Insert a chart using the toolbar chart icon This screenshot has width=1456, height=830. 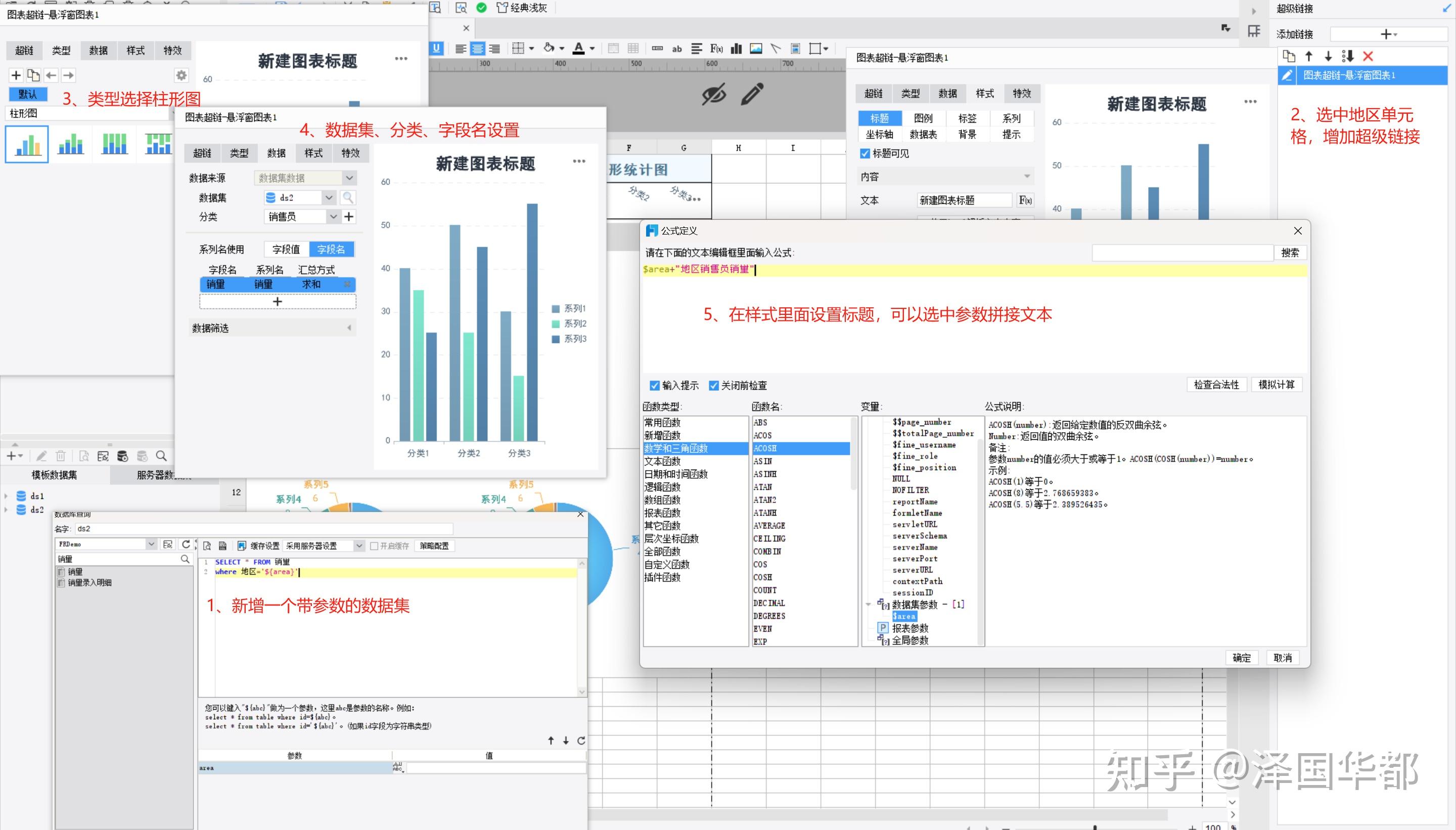[737, 49]
